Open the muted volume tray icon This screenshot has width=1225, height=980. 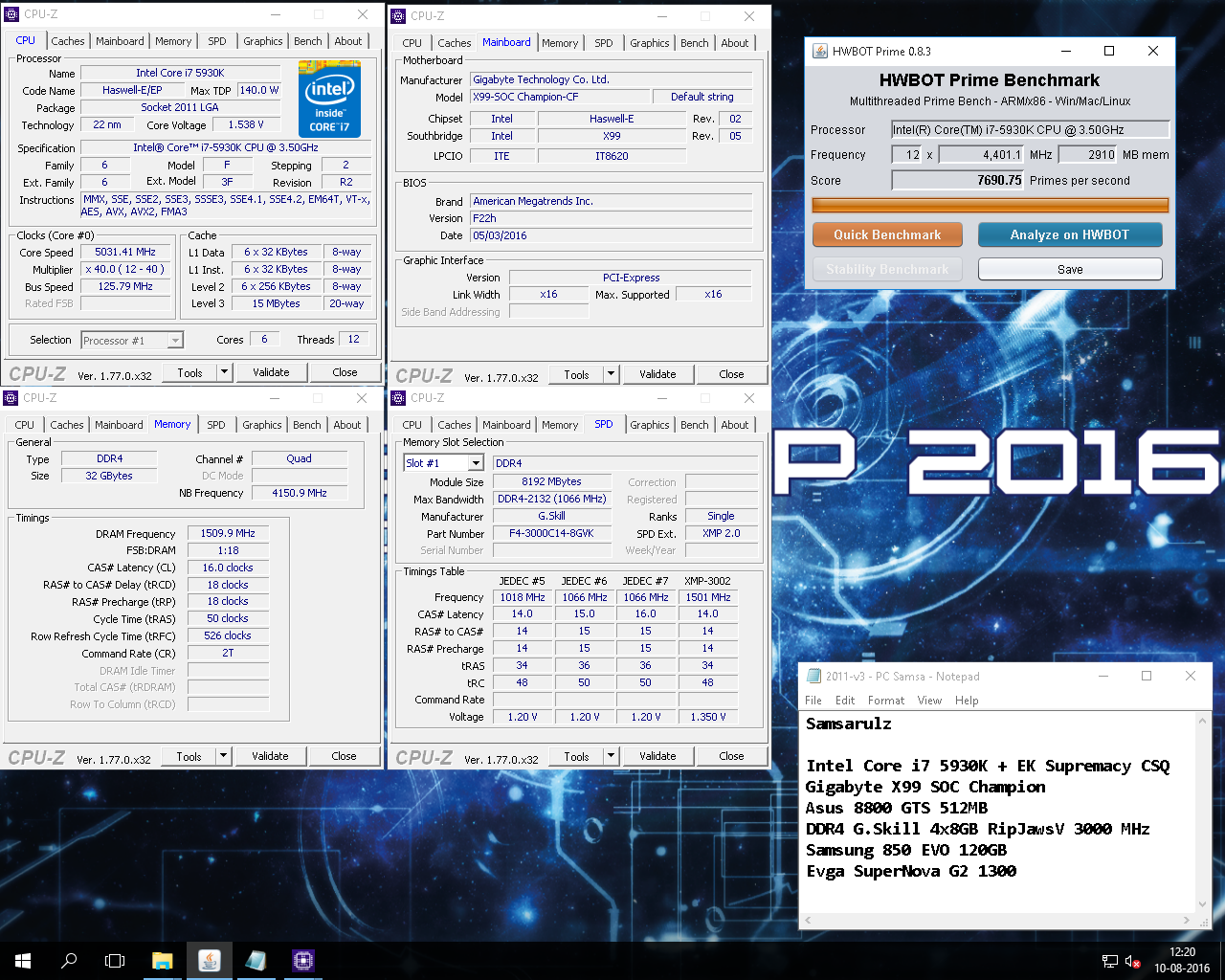[x=1132, y=961]
